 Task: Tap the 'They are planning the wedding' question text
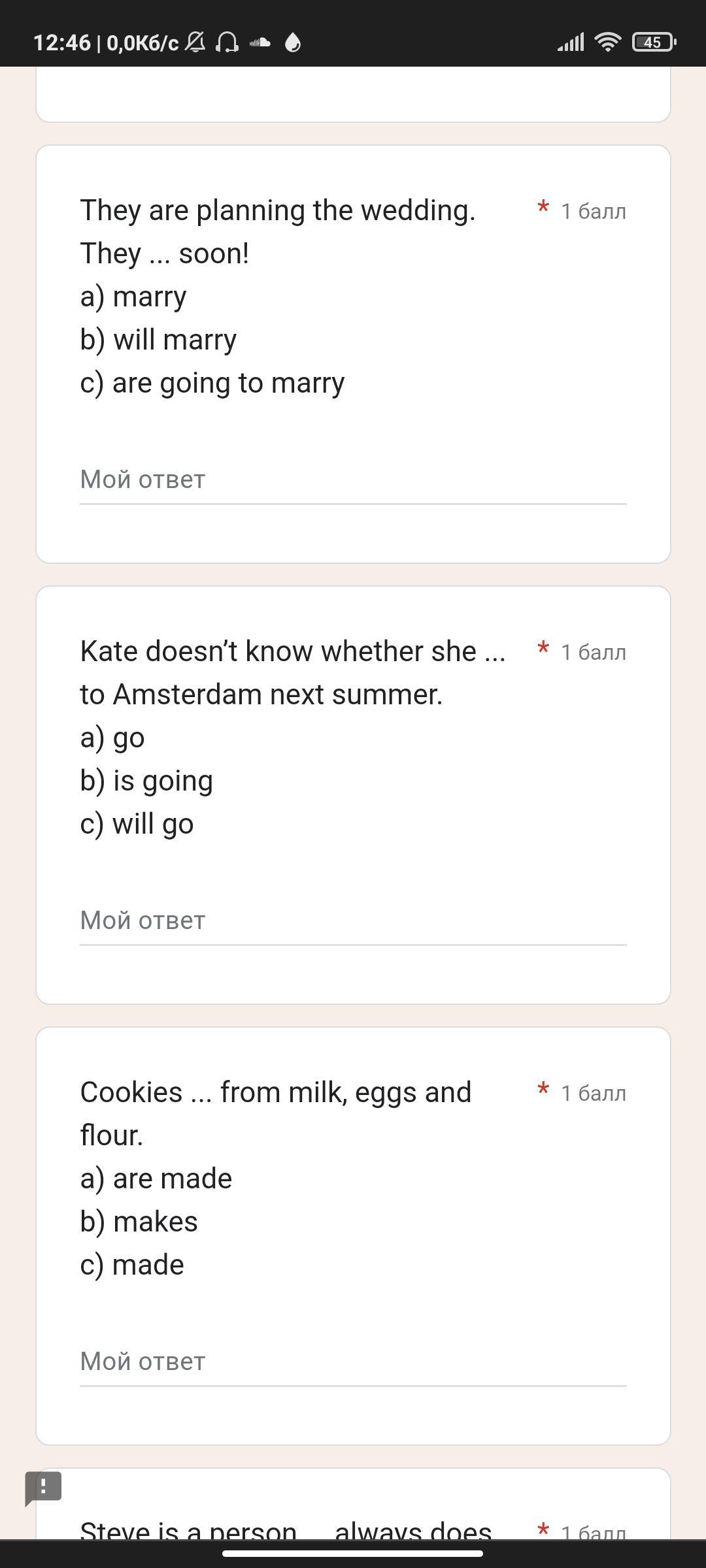coord(277,211)
